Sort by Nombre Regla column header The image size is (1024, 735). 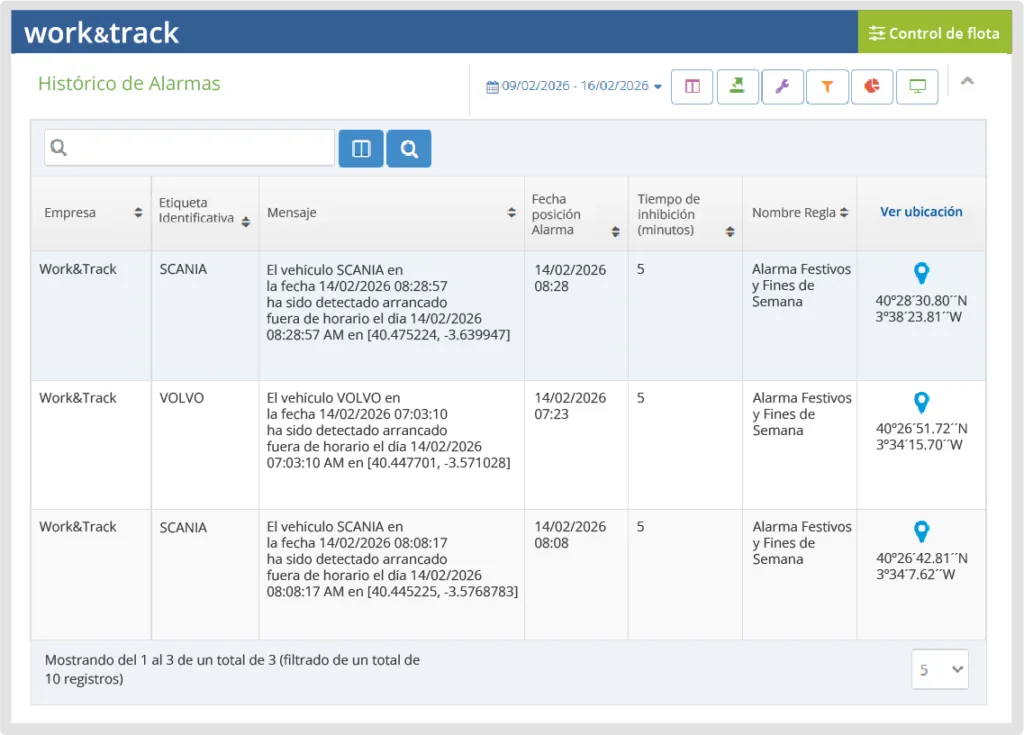tap(800, 213)
